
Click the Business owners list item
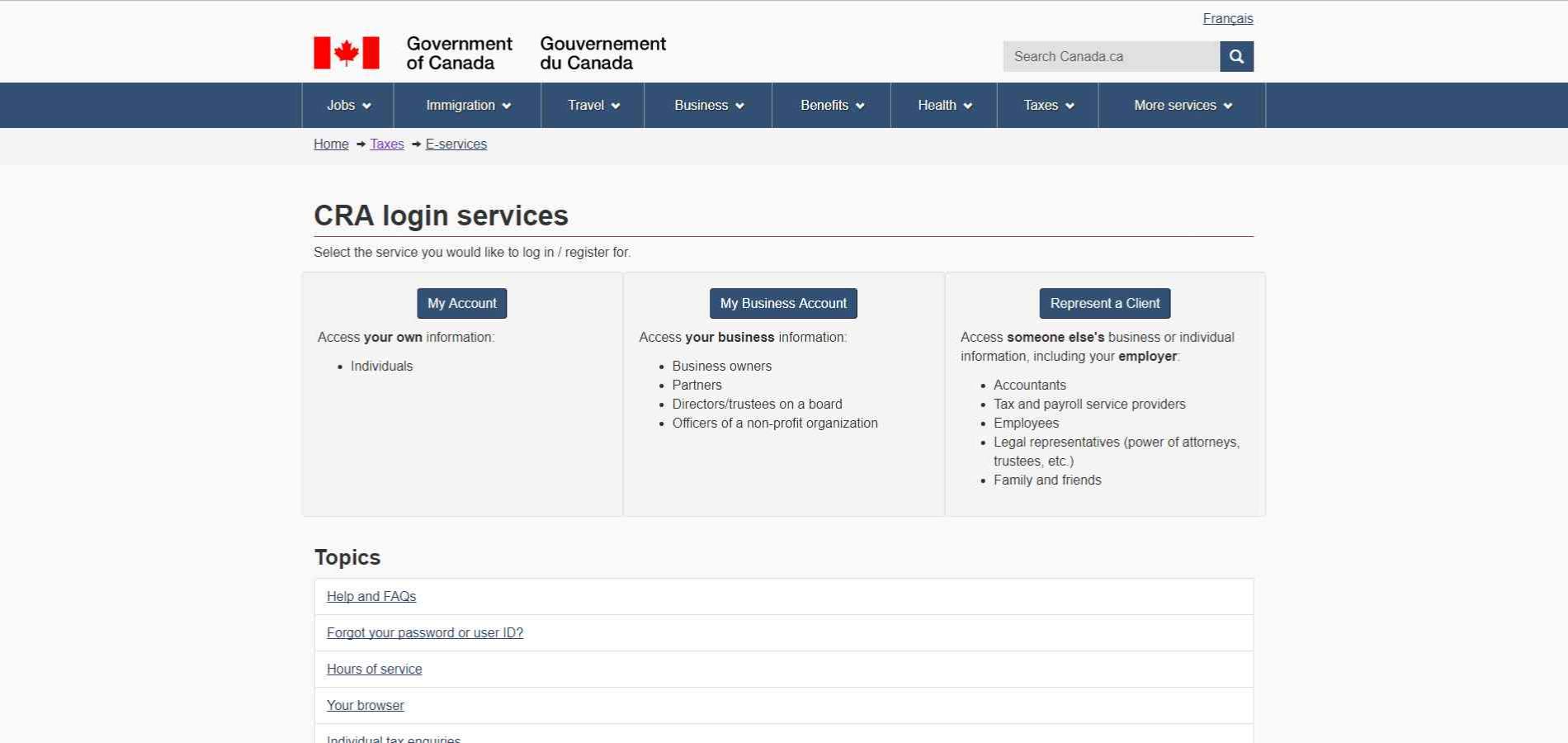pyautogui.click(x=722, y=366)
